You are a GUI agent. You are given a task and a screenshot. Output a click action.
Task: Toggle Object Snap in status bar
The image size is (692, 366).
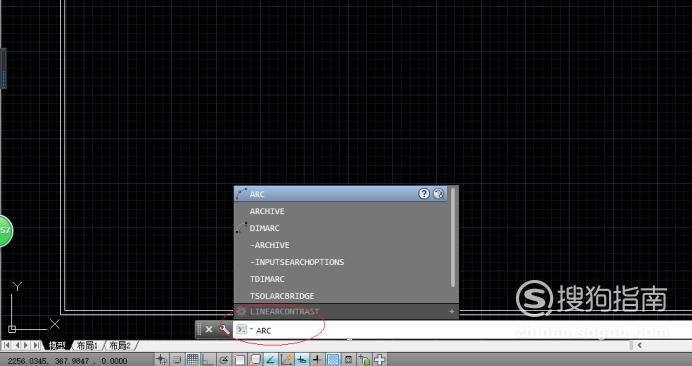(240, 359)
